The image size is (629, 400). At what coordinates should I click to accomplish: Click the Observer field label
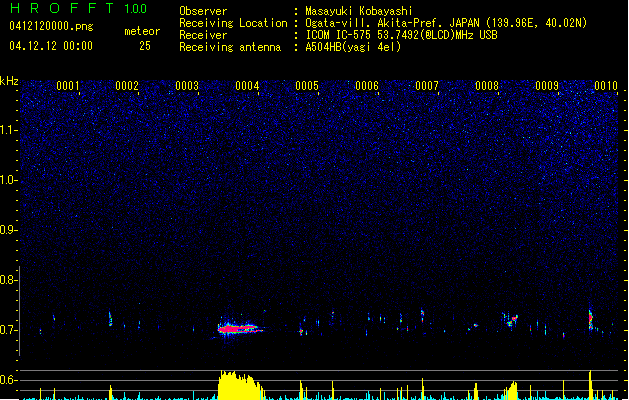[x=203, y=11]
